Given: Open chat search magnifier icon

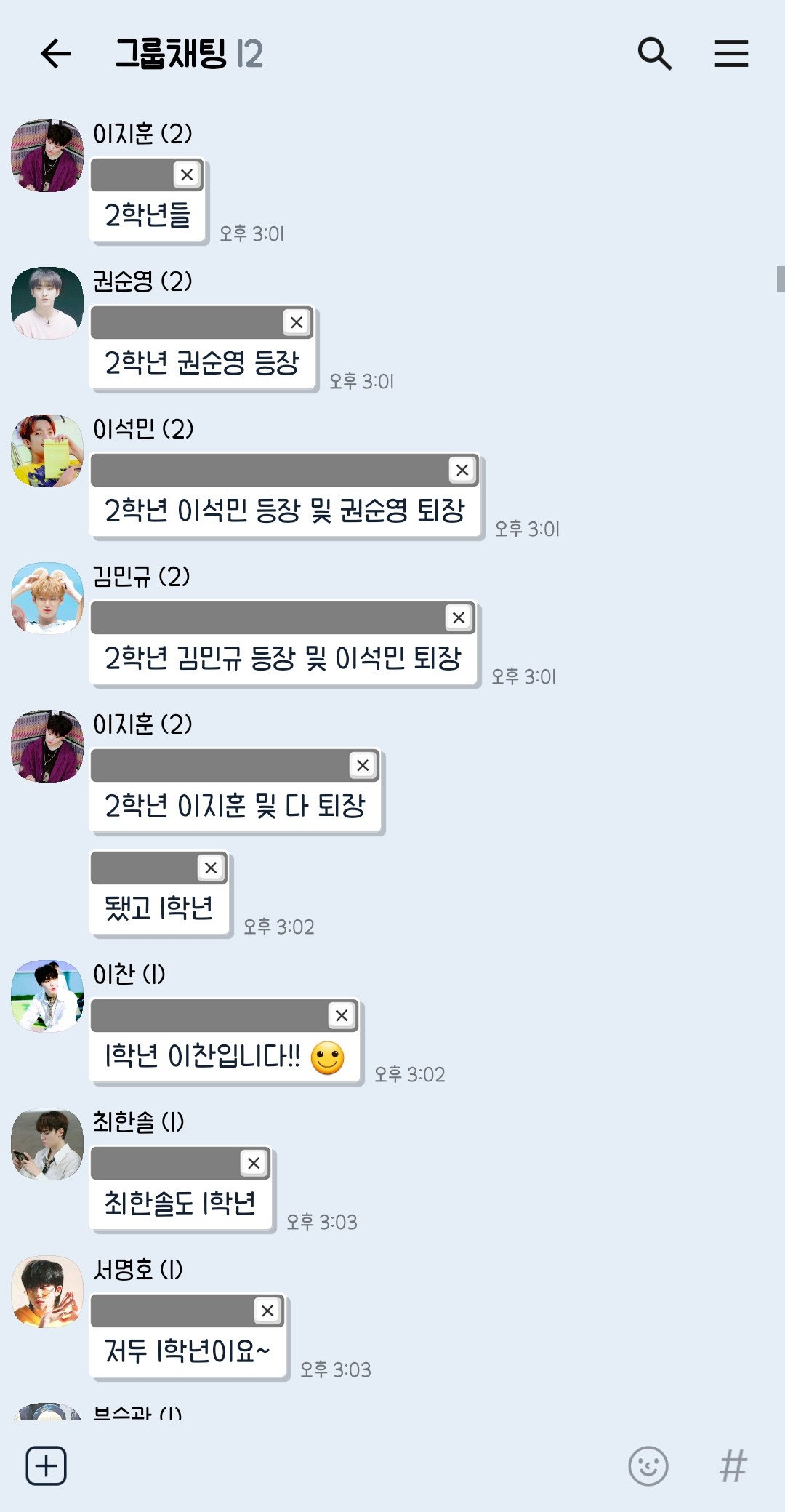Looking at the screenshot, I should 654,54.
